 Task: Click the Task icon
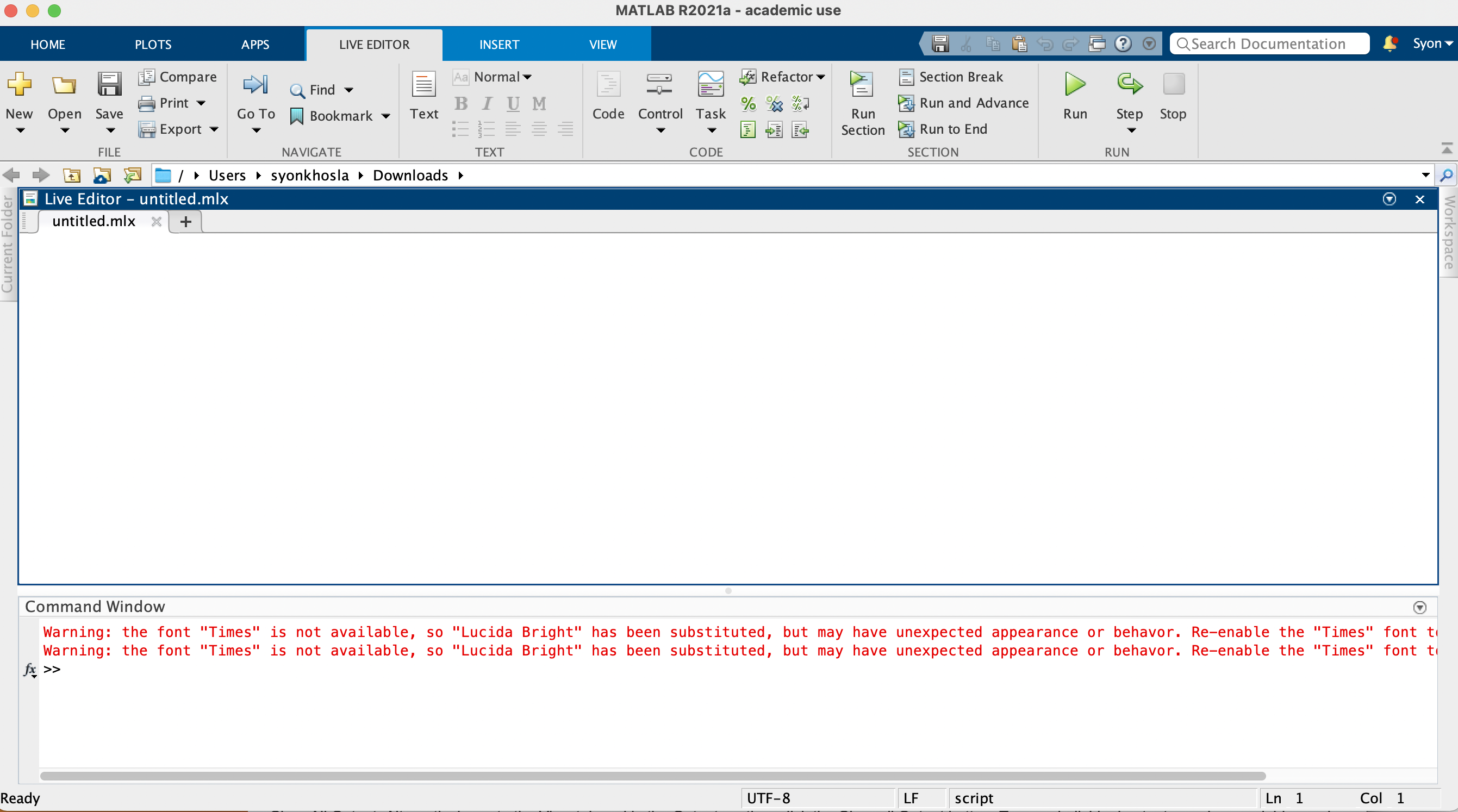pyautogui.click(x=711, y=84)
